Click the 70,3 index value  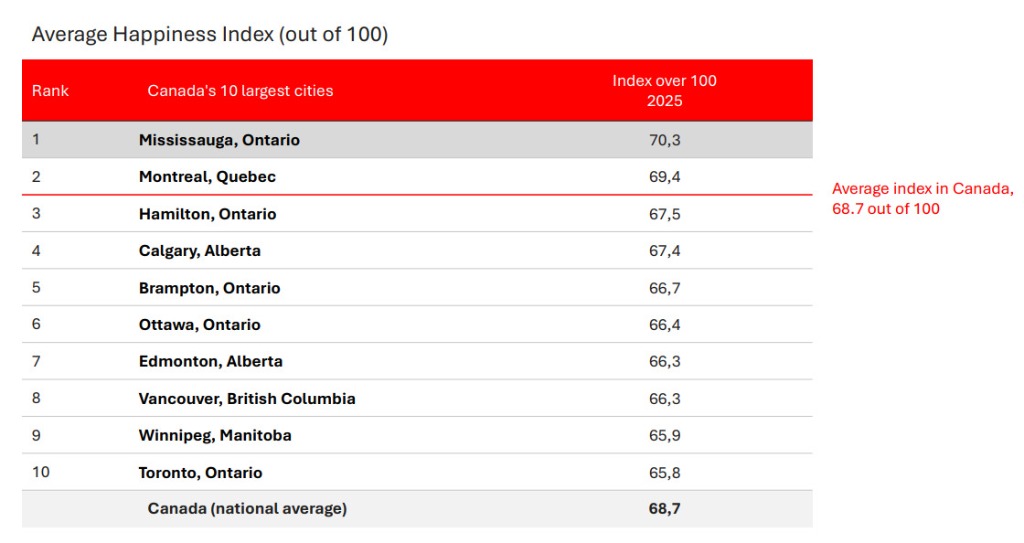pyautogui.click(x=664, y=140)
